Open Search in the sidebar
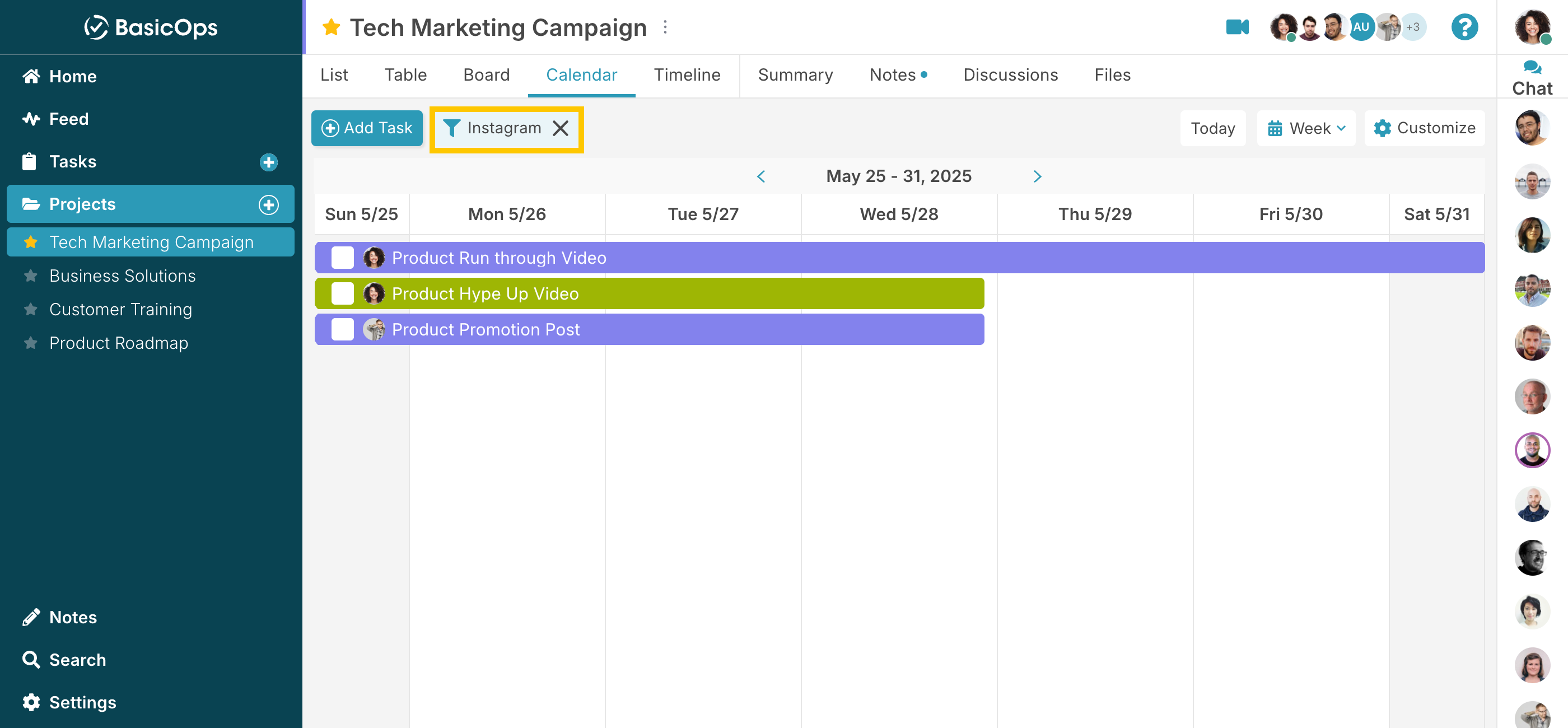1568x728 pixels. pos(64,660)
